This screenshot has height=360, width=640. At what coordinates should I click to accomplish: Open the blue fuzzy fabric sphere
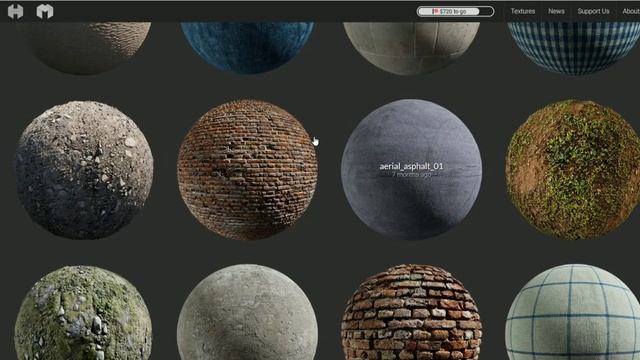tap(247, 48)
